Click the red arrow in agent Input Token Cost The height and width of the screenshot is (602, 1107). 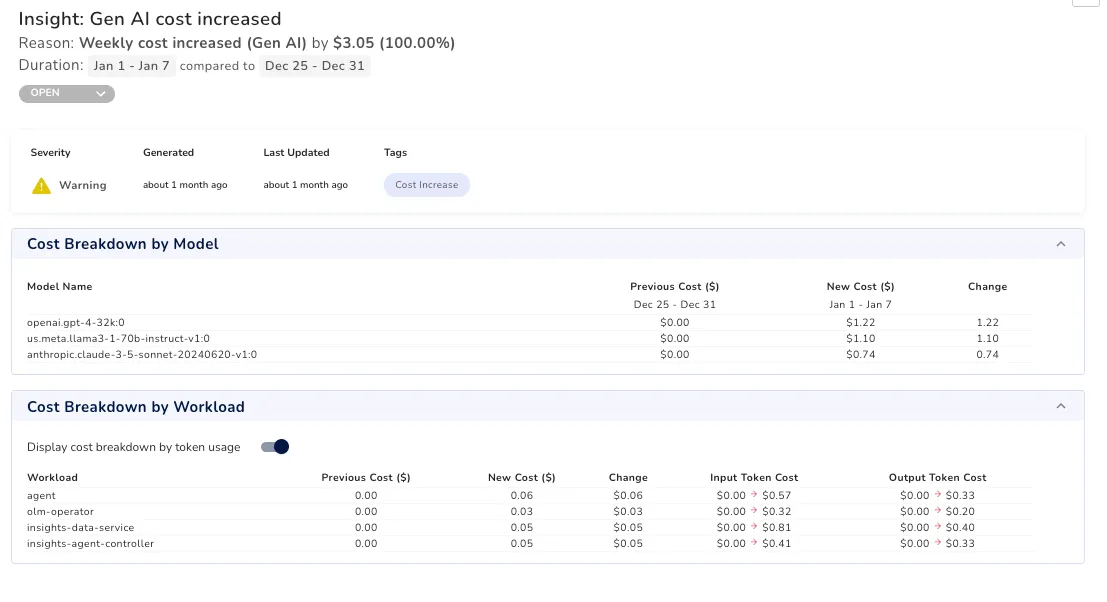[x=754, y=495]
